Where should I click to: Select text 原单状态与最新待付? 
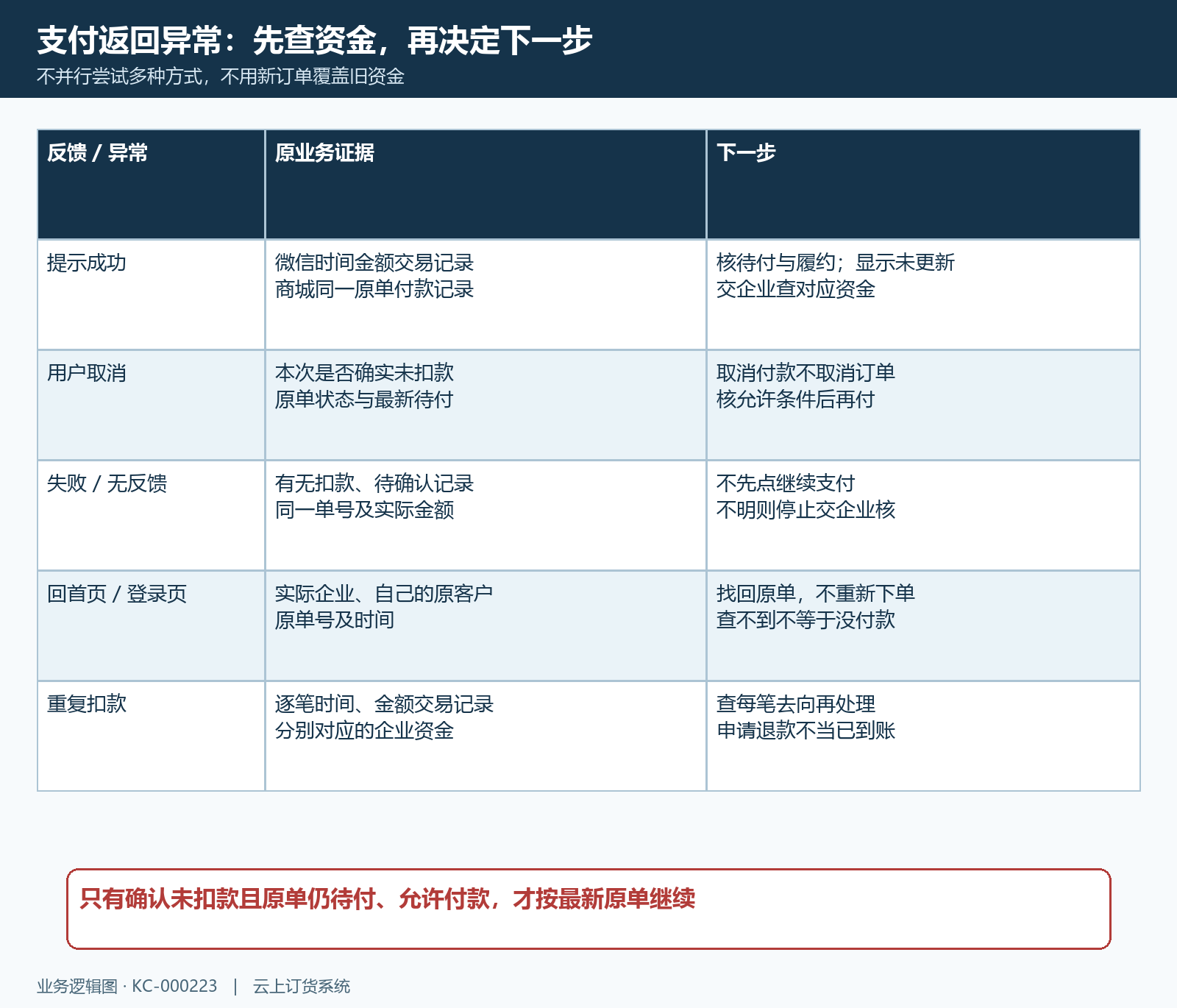pyautogui.click(x=365, y=400)
